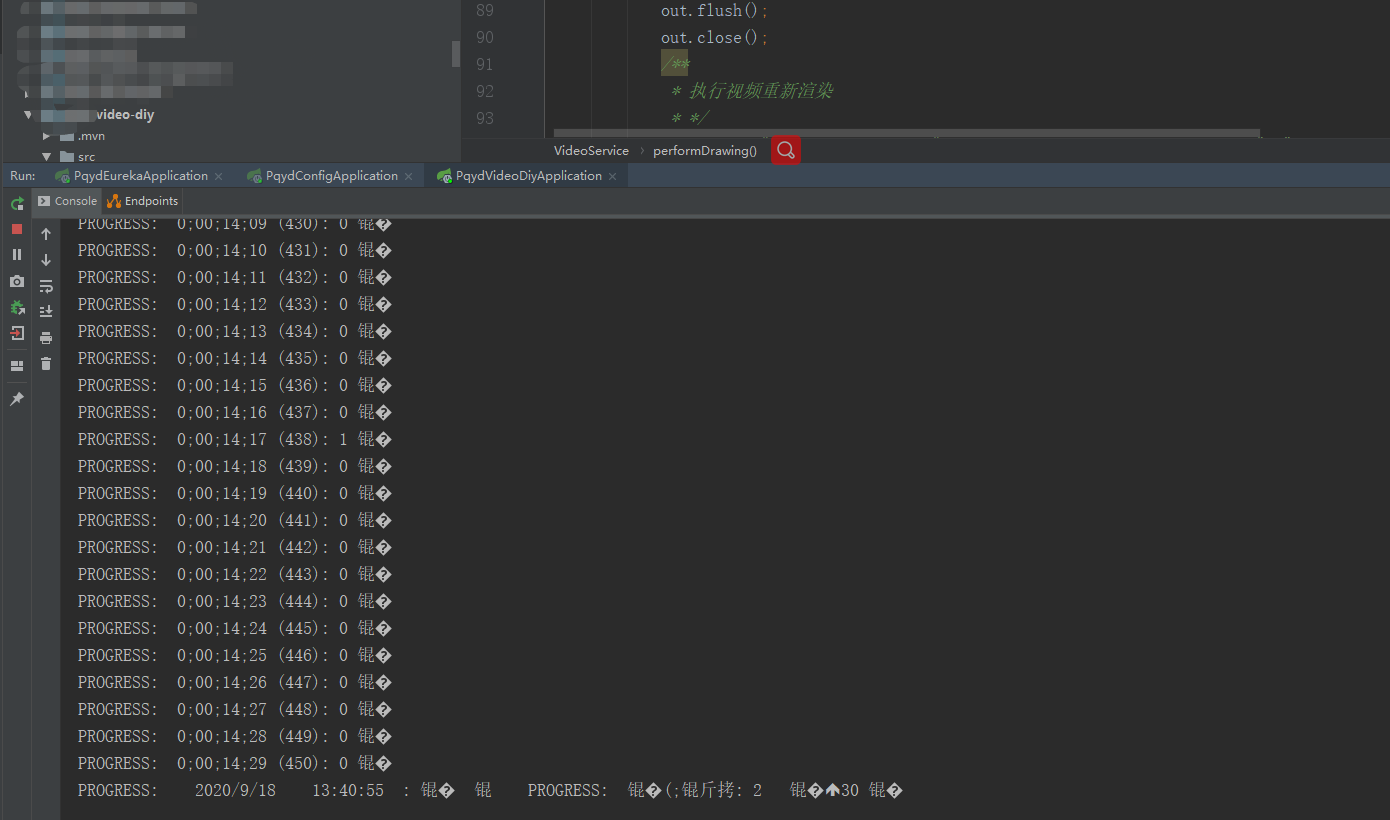
Task: Select the PqydVideoDiyApplication run tab
Action: point(528,176)
